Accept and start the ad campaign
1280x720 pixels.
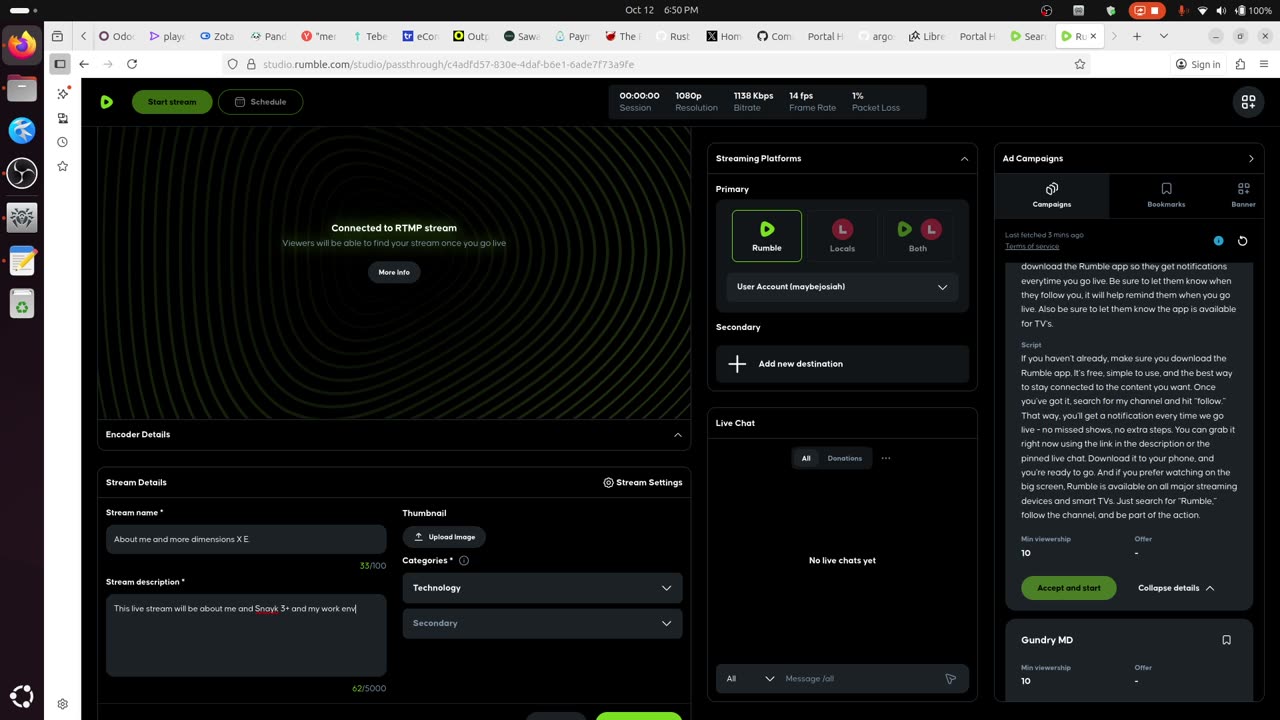pyautogui.click(x=1069, y=588)
